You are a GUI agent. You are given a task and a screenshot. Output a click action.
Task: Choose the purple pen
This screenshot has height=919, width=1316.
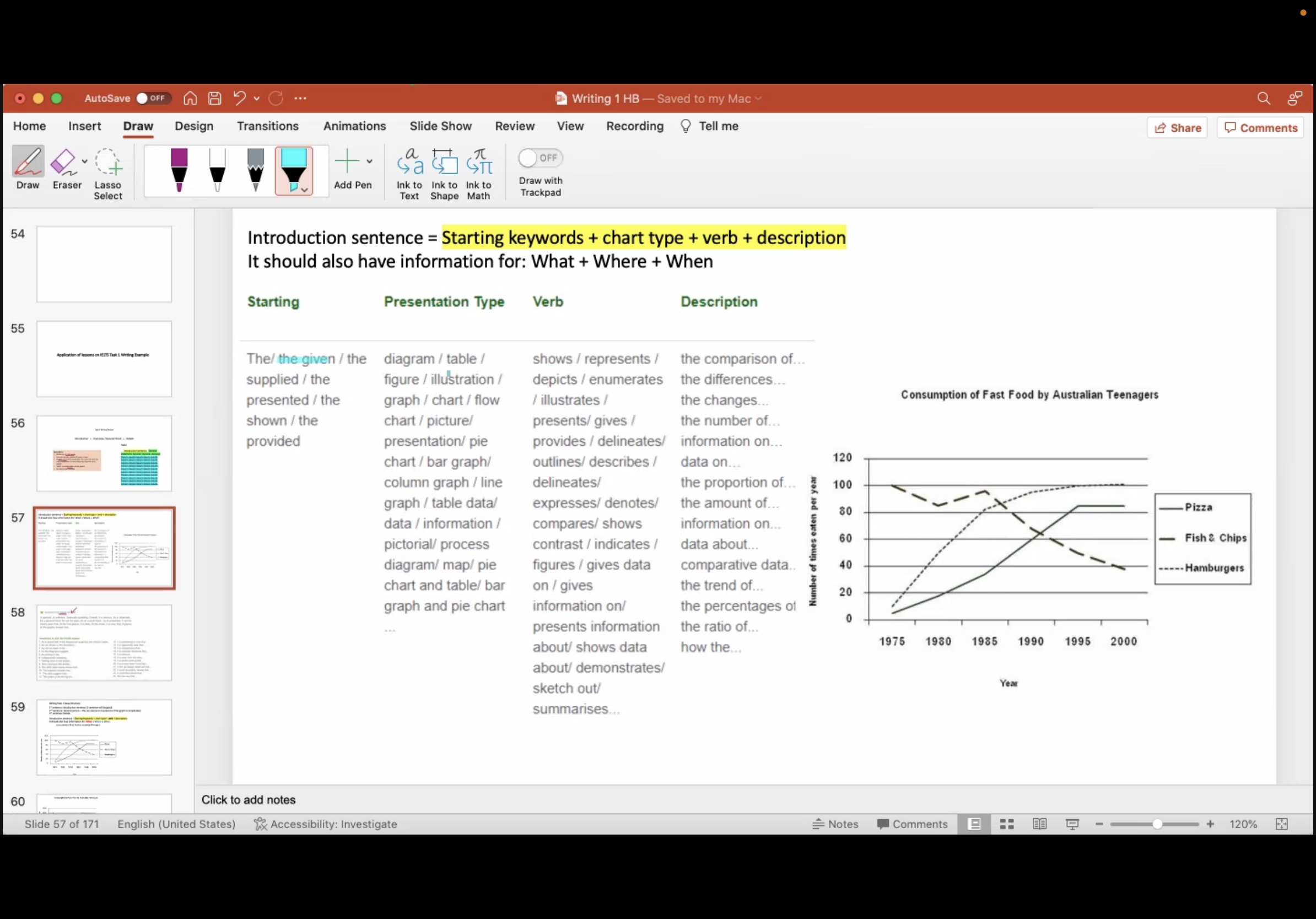[x=179, y=170]
